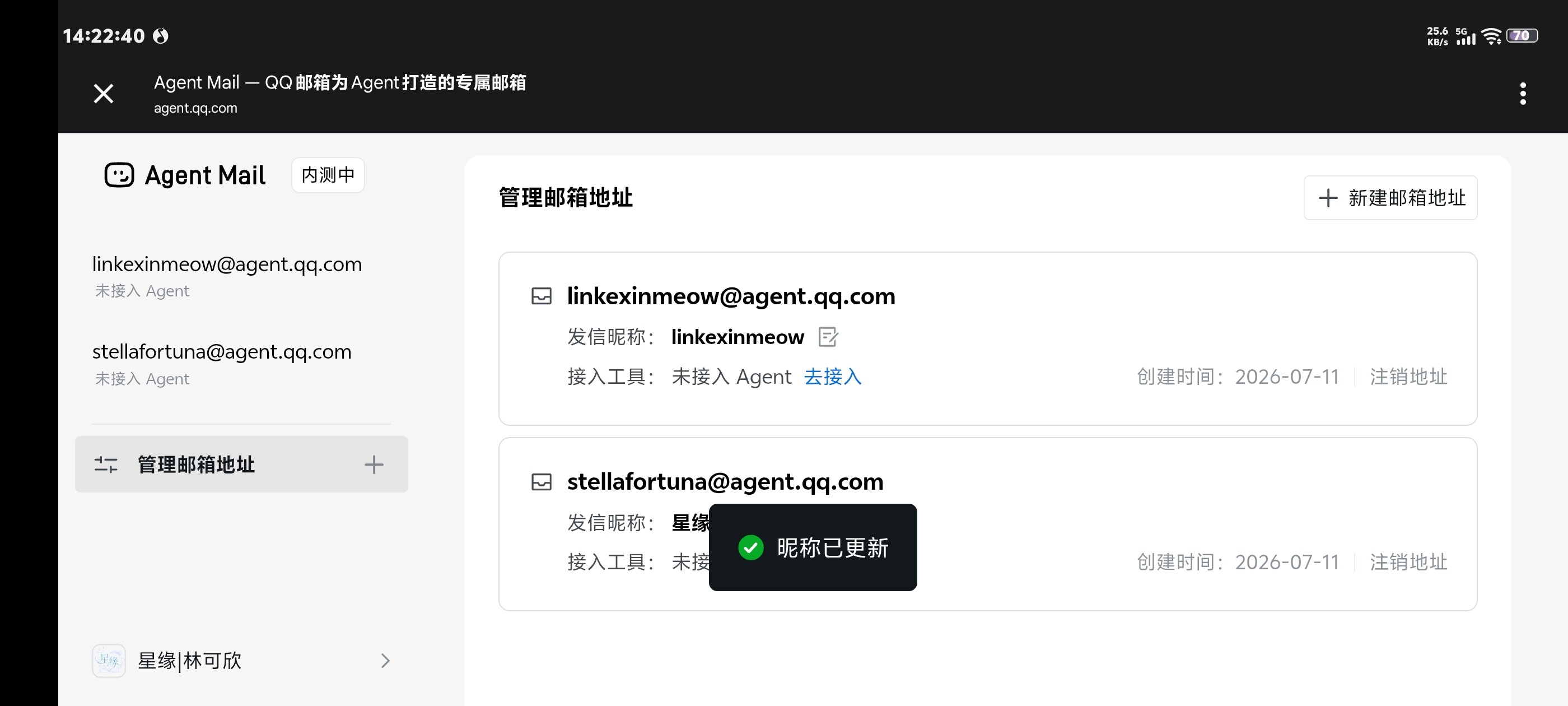Open the browser three-dot overflow menu
Screen dimensions: 1568x706
1523,94
